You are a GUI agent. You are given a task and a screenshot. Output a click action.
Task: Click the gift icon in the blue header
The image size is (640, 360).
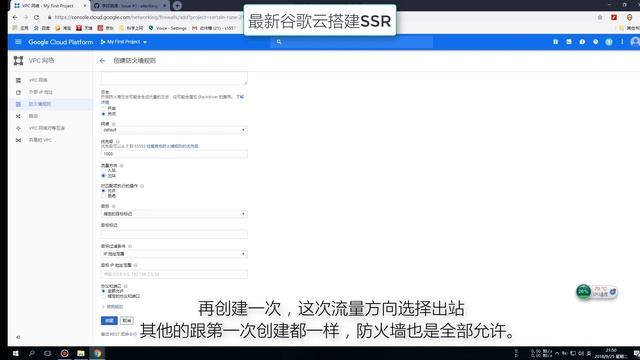pos(556,42)
